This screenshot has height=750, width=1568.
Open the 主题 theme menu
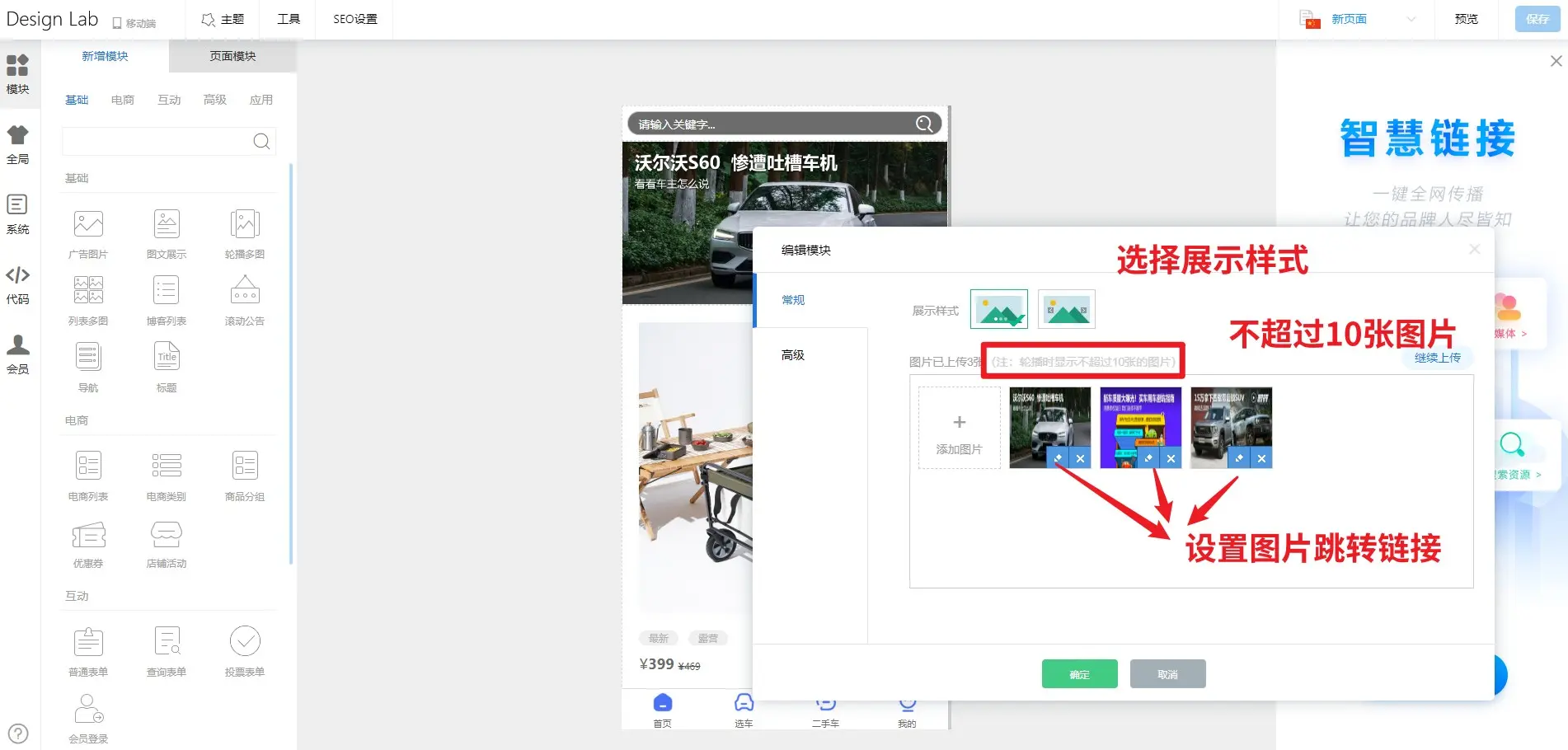point(223,19)
